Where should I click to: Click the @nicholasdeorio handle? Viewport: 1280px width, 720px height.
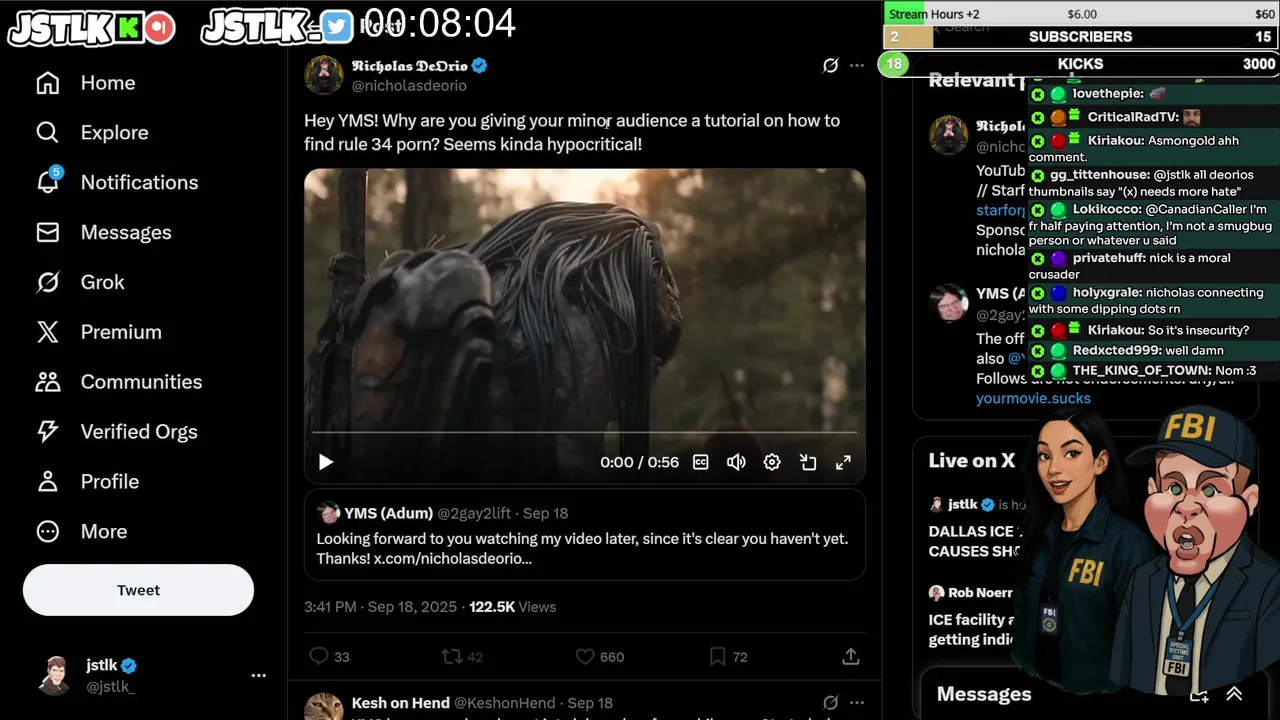409,86
